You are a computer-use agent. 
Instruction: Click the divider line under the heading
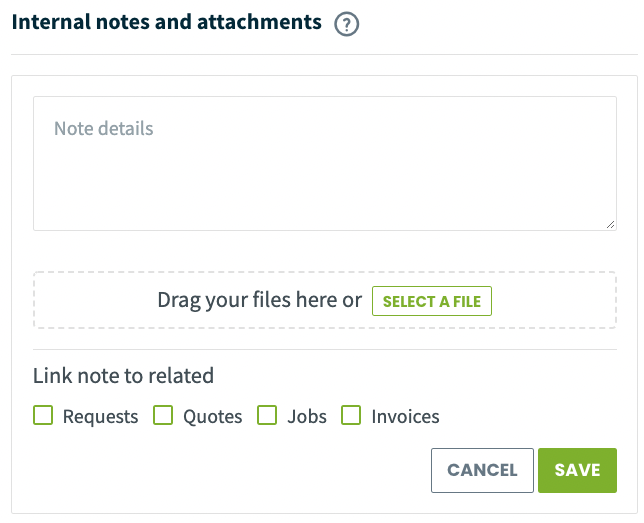[324, 54]
